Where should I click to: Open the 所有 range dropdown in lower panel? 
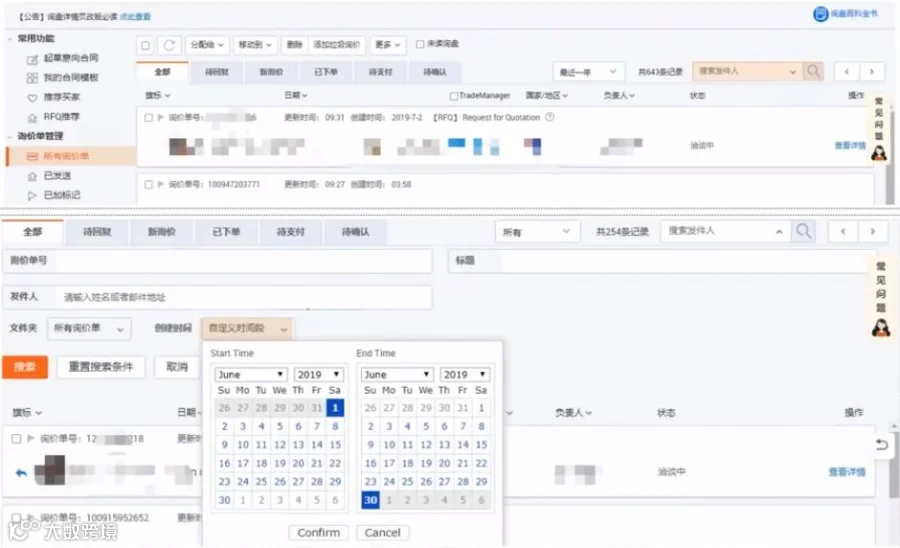pyautogui.click(x=537, y=232)
